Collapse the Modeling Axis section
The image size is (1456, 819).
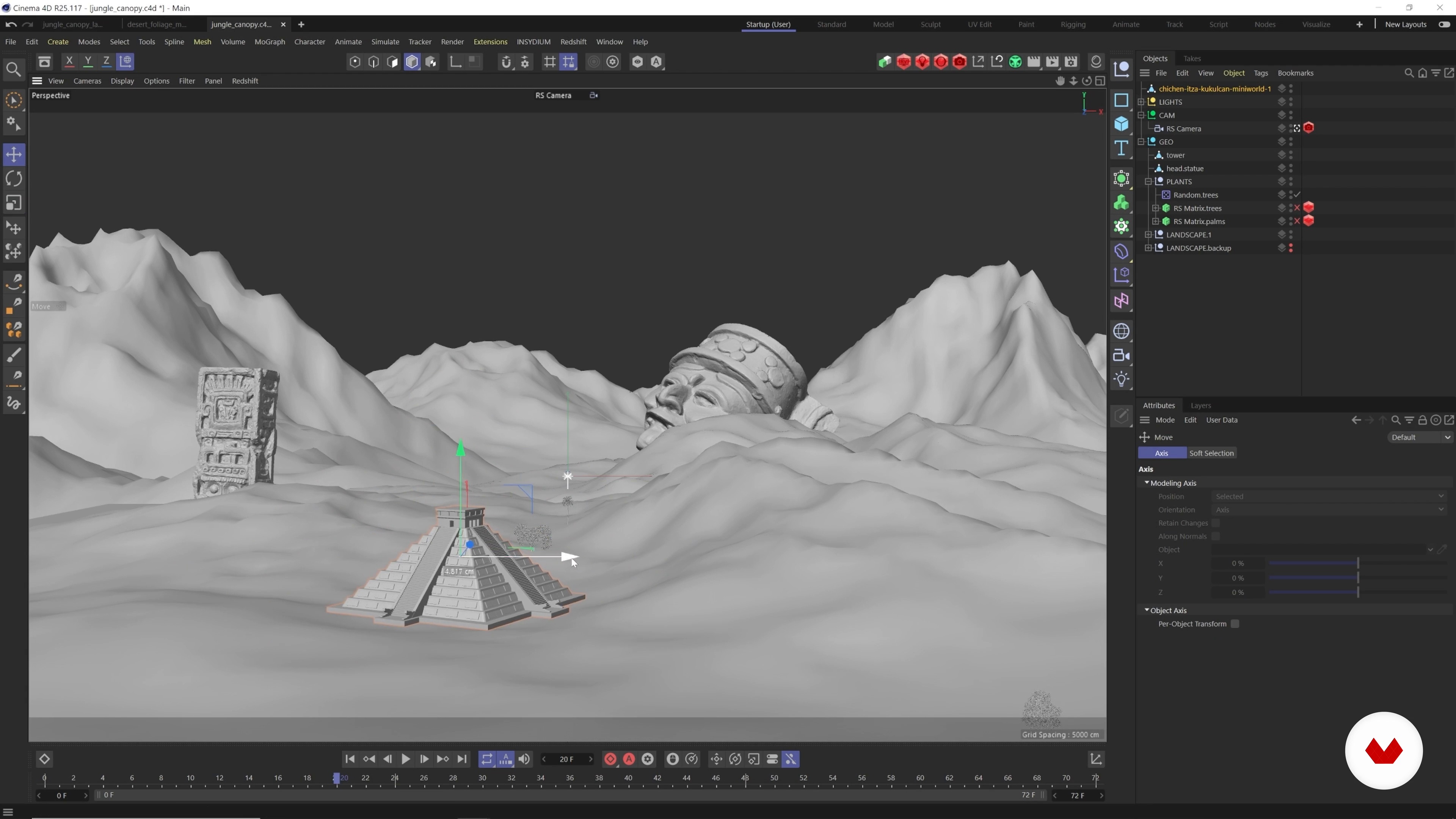coord(1147,483)
